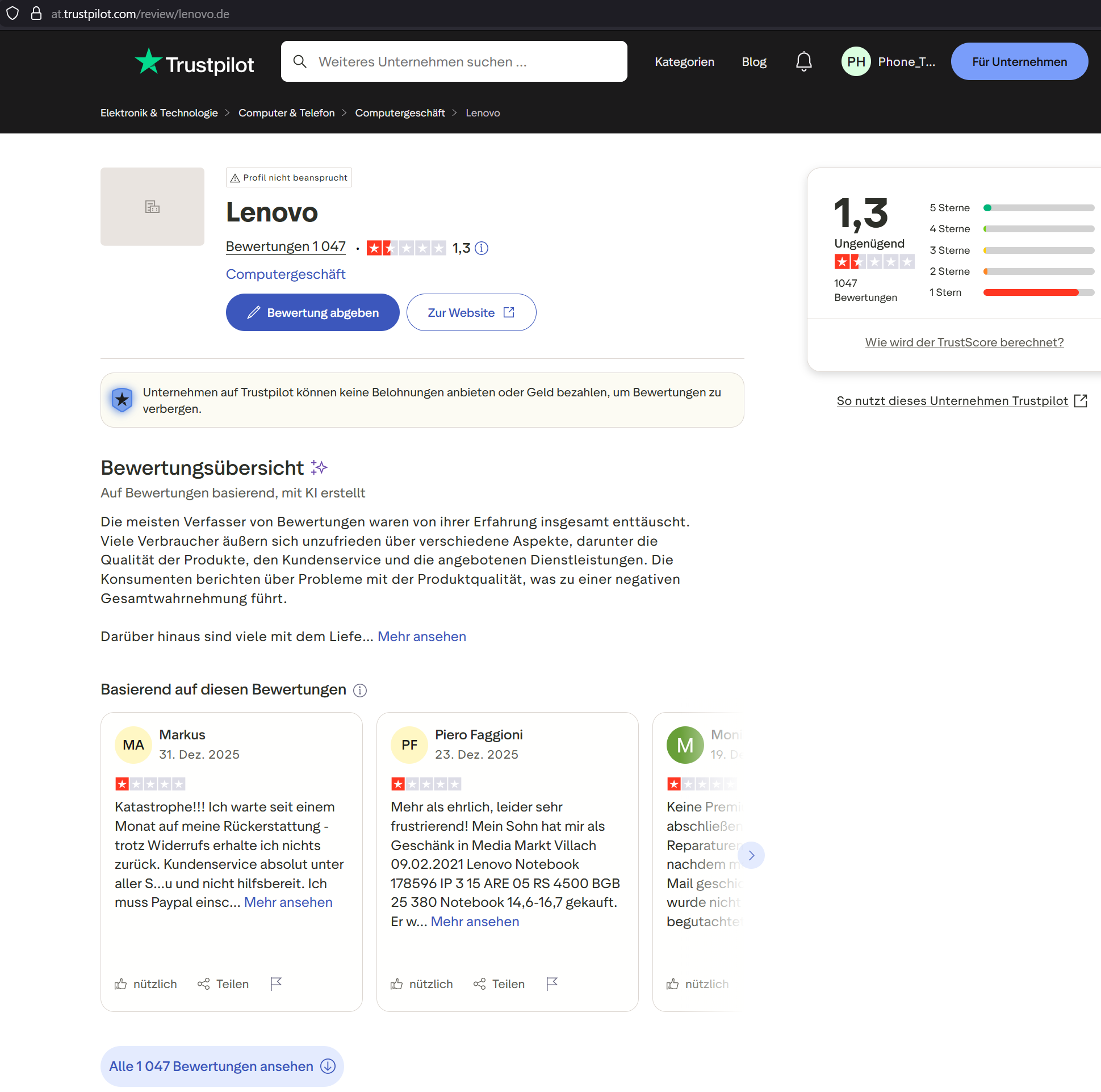Flag Piero Faggioni's review
The width and height of the screenshot is (1101, 1092).
[552, 984]
